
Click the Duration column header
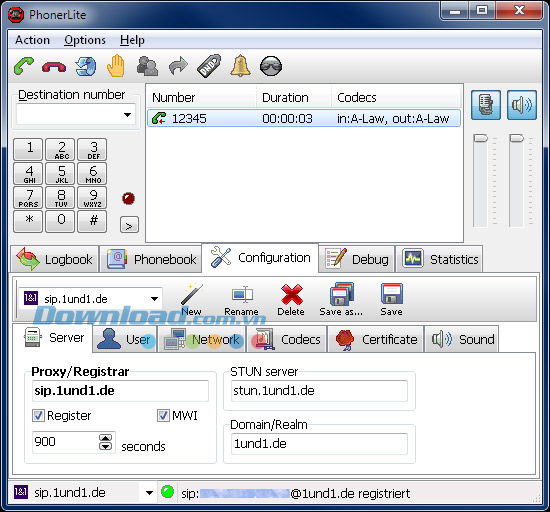[x=294, y=97]
